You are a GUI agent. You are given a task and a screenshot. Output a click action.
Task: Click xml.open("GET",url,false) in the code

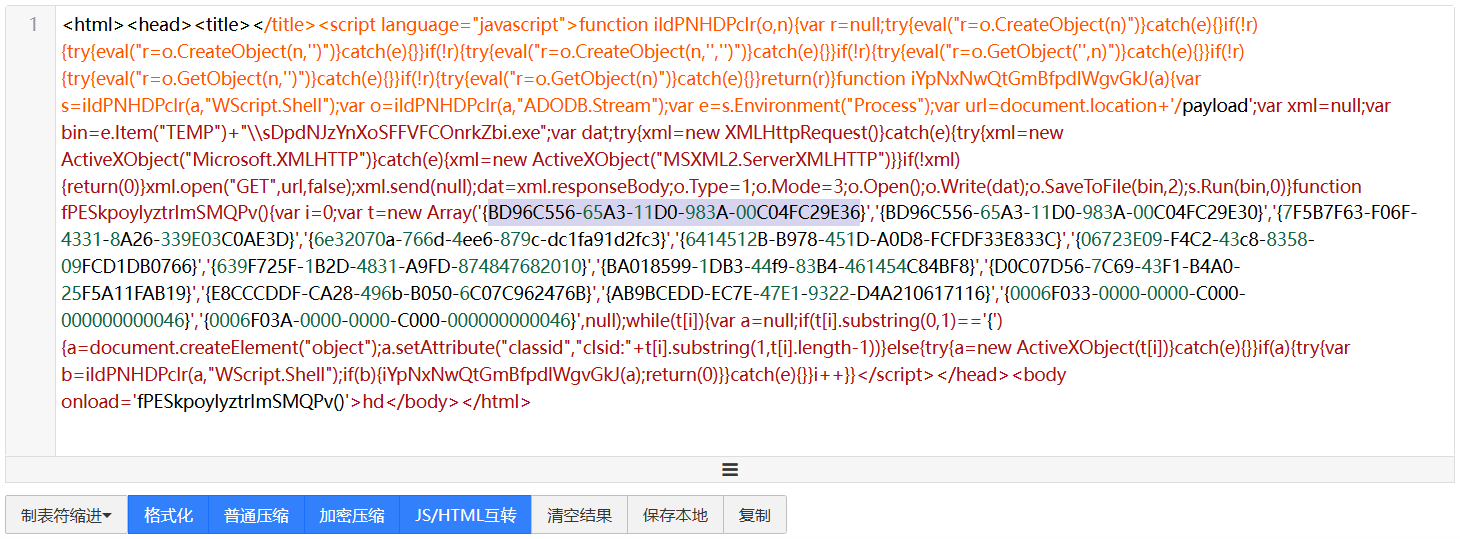(x=251, y=186)
